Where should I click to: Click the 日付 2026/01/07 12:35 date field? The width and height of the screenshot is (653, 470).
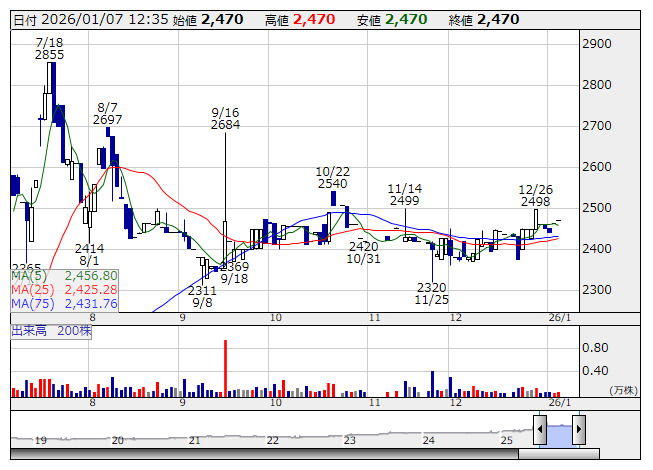tap(91, 20)
